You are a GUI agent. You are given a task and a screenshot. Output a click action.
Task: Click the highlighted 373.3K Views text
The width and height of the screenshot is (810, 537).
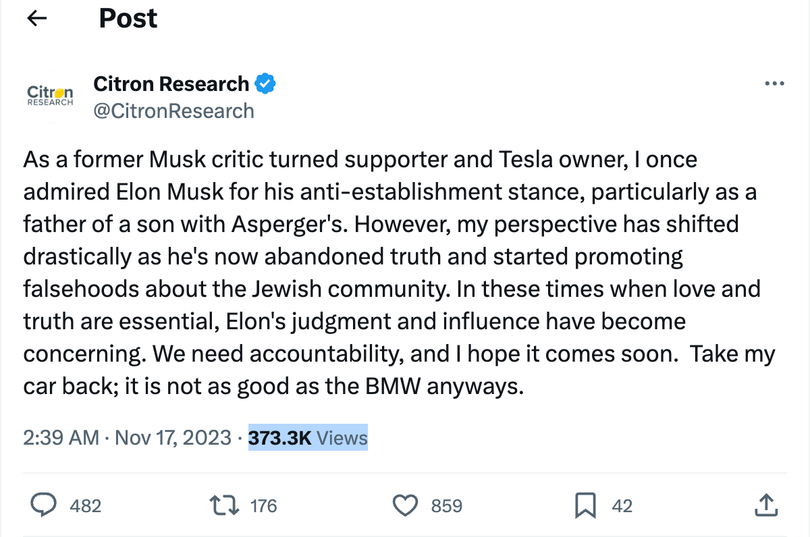tap(308, 437)
